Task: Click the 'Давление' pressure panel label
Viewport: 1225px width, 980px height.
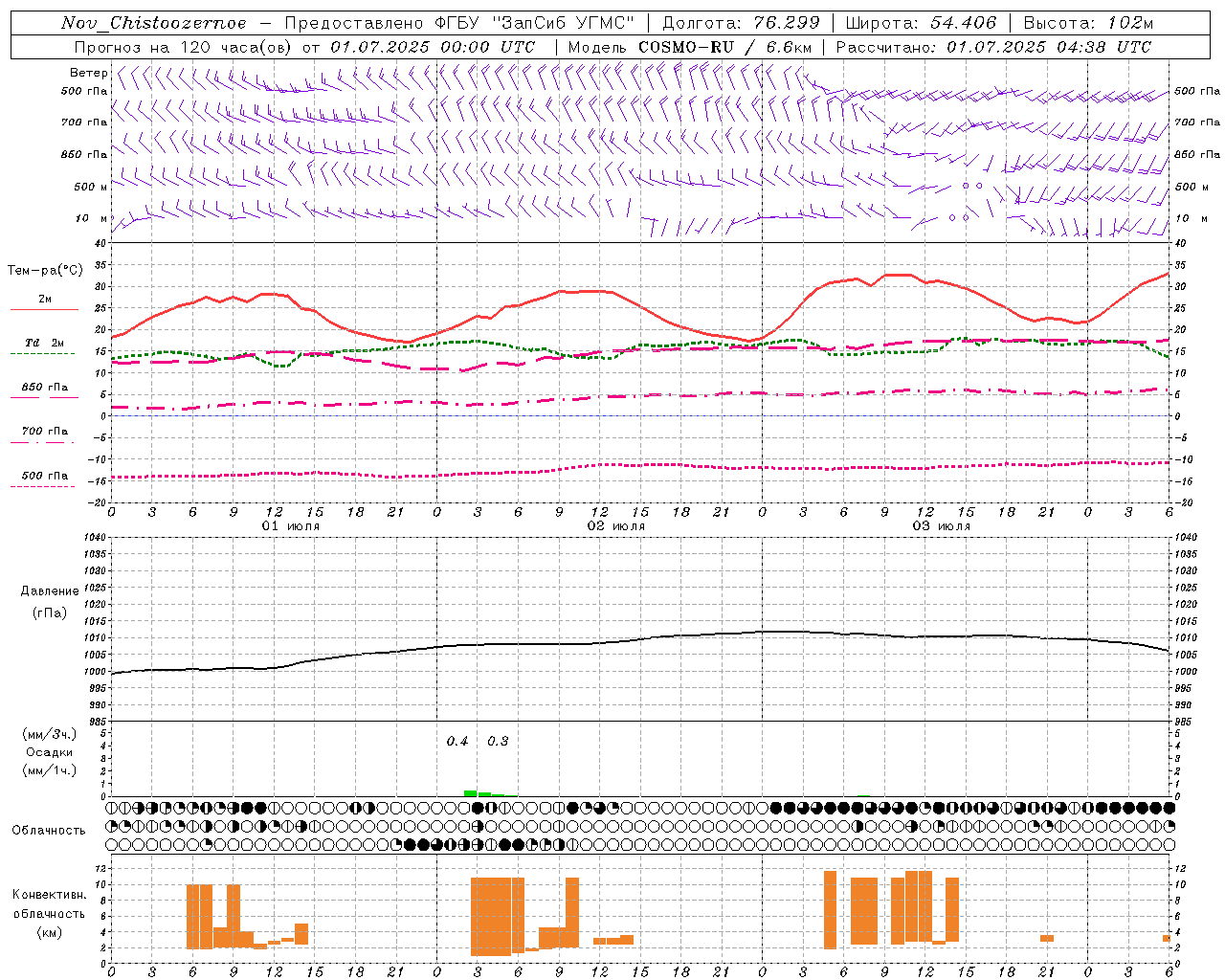Action: click(x=50, y=591)
